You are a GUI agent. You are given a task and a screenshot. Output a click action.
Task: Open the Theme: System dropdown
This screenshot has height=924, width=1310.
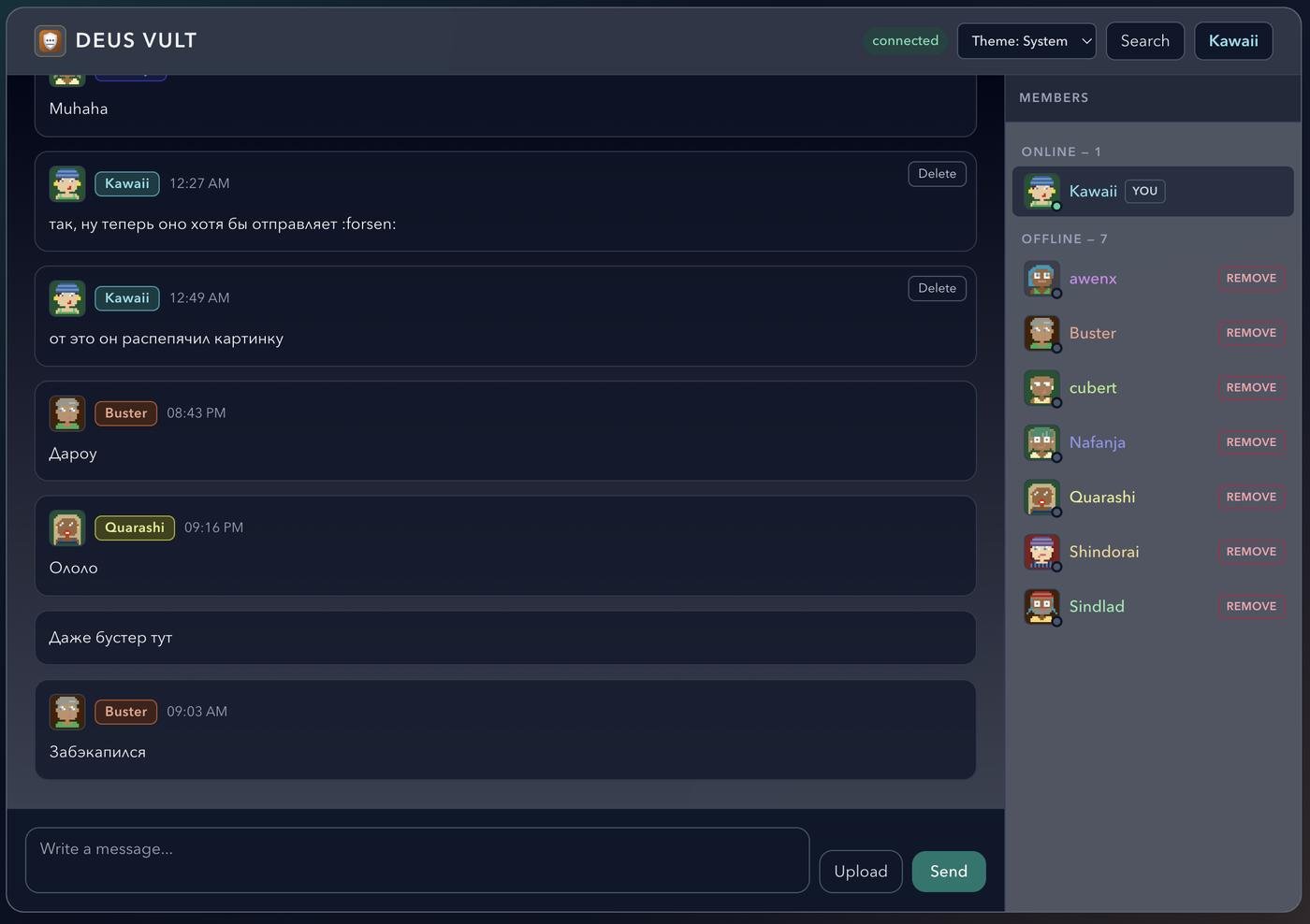click(x=1026, y=41)
